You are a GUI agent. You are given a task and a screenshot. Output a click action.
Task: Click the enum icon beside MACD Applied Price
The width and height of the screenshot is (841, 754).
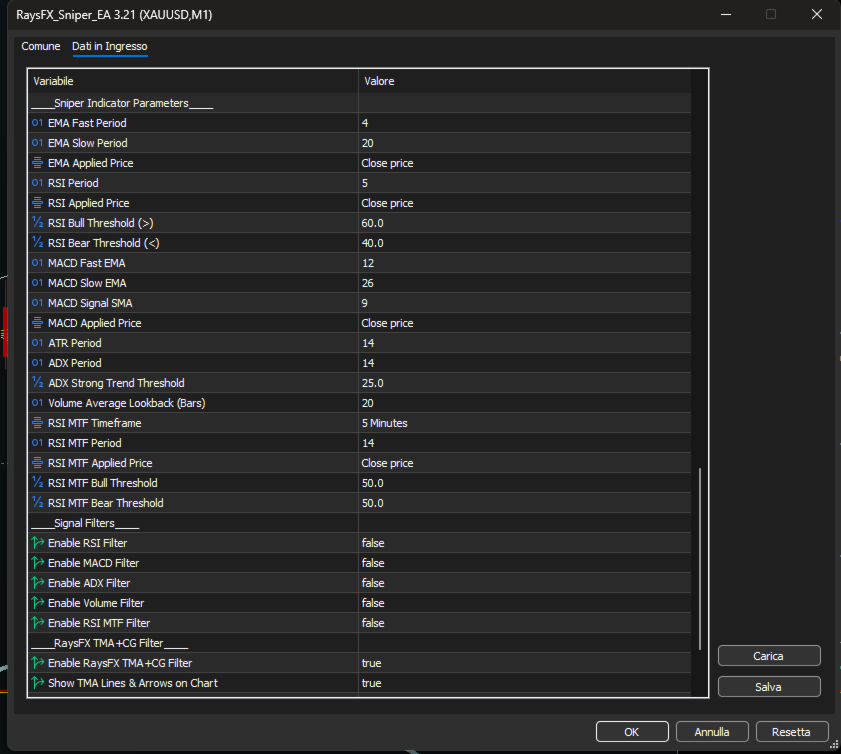click(x=37, y=323)
